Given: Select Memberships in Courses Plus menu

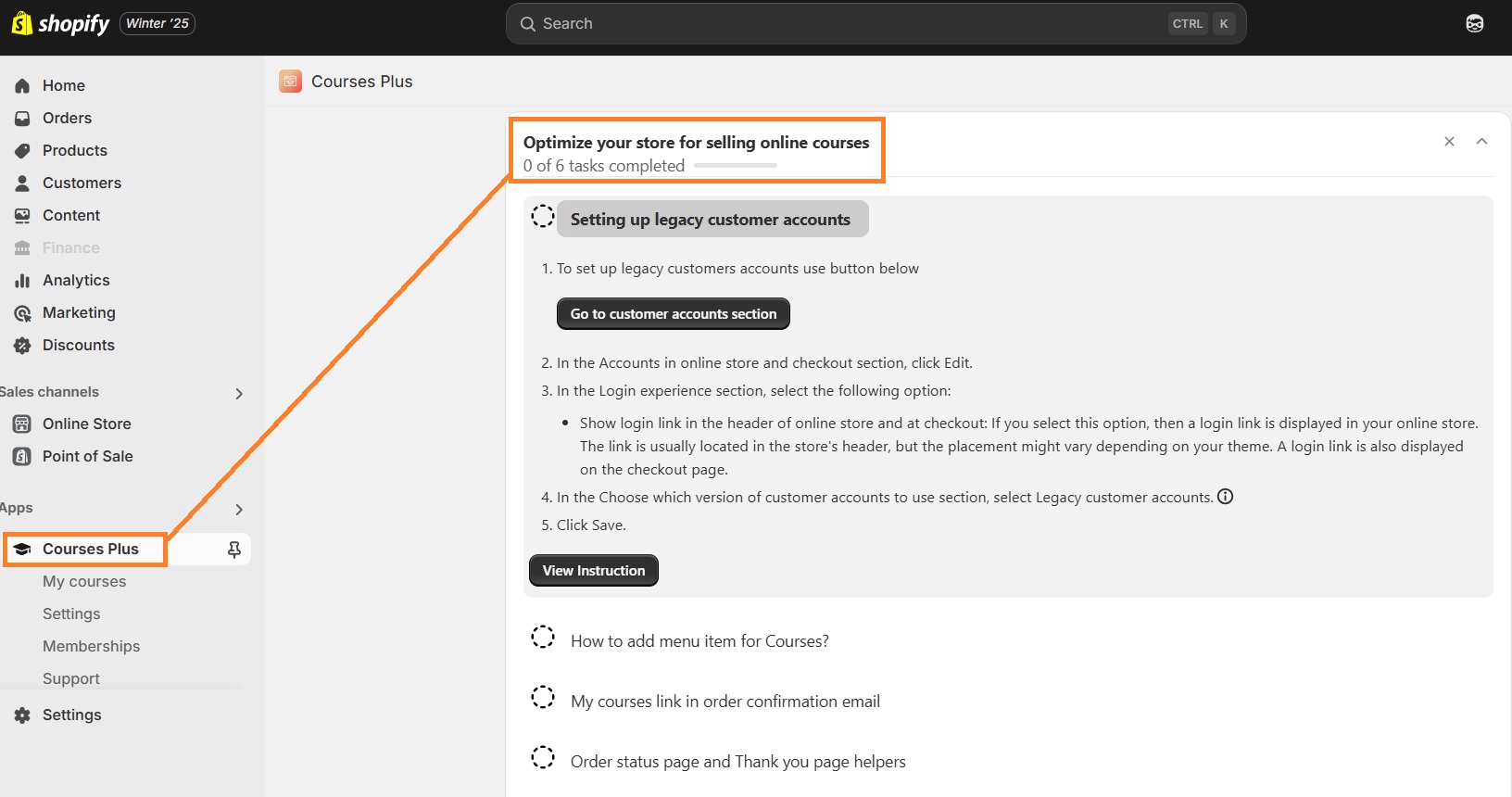Looking at the screenshot, I should click(91, 646).
